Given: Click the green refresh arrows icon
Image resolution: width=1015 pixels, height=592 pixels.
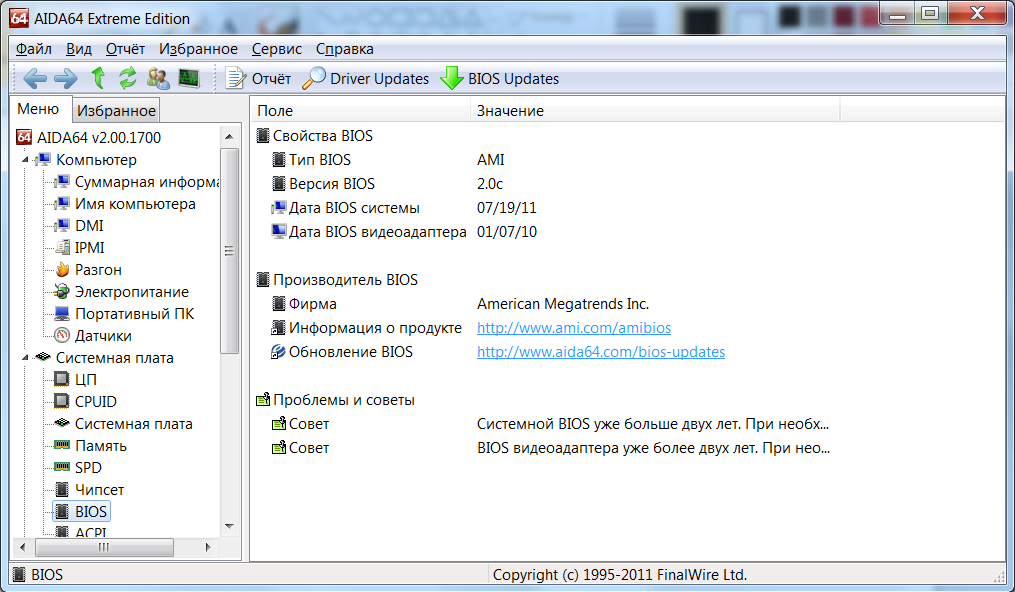Looking at the screenshot, I should click(x=128, y=78).
